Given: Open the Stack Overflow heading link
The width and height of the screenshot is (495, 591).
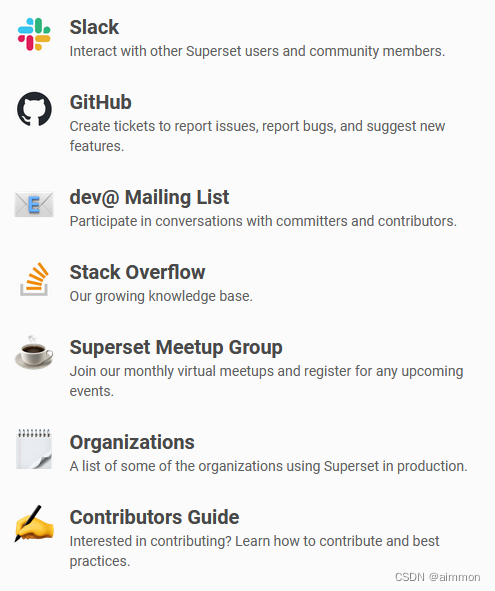Looking at the screenshot, I should click(x=137, y=272).
